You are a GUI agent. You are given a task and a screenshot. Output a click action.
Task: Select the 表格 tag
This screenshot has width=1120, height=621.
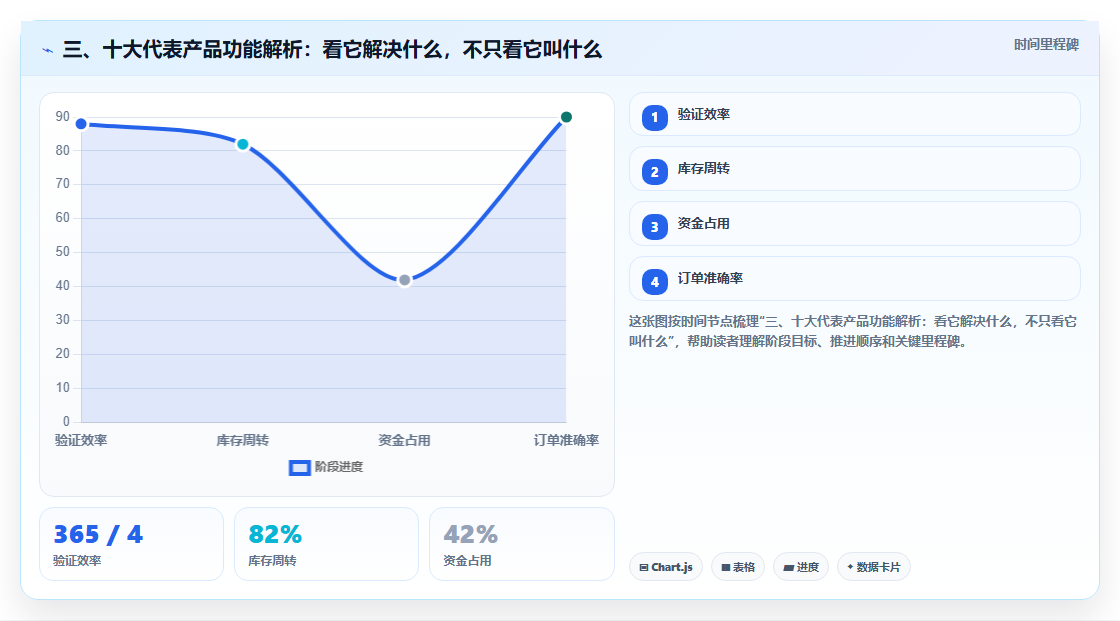(738, 567)
